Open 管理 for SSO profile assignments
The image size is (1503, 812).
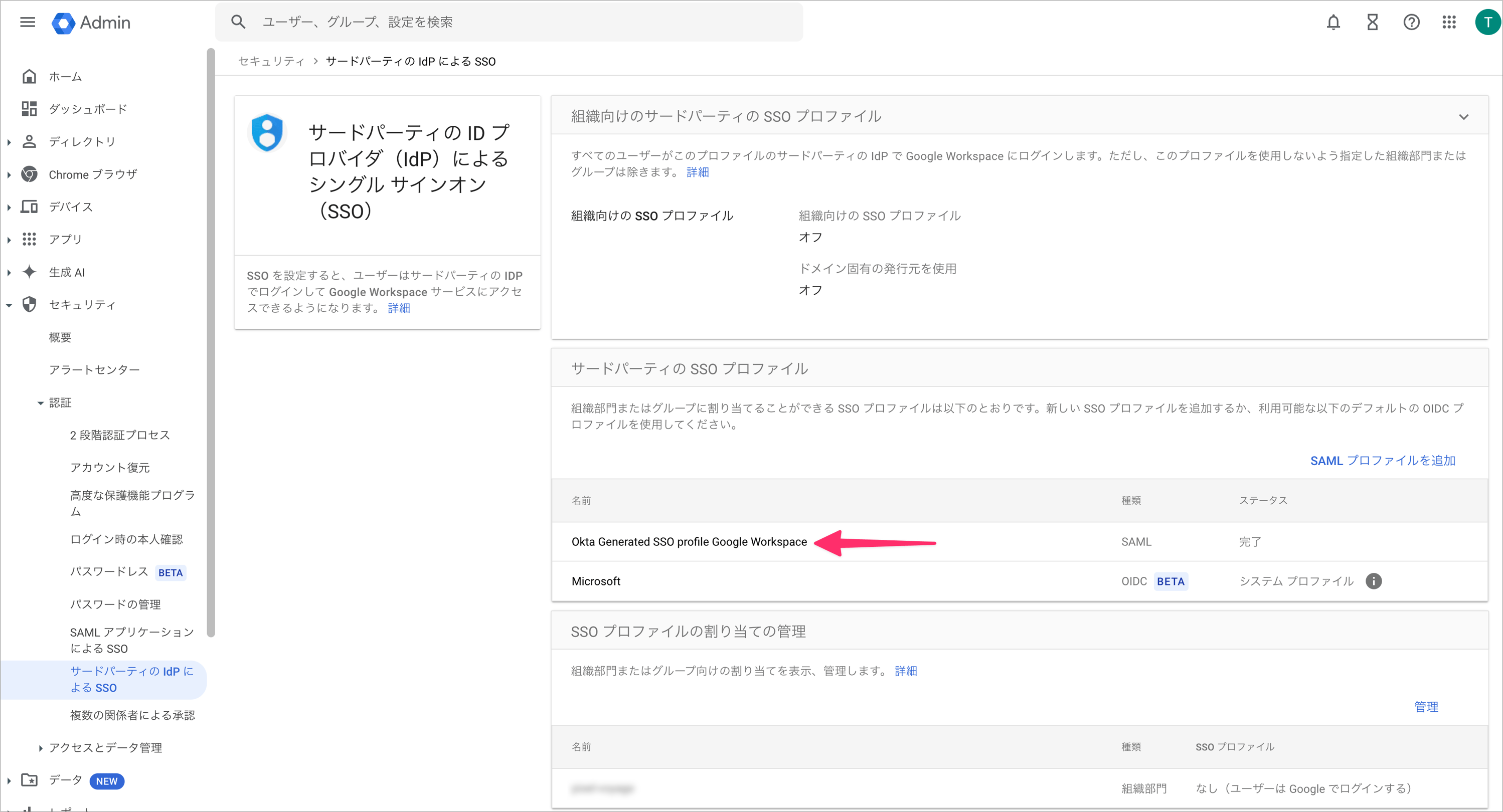(1427, 706)
